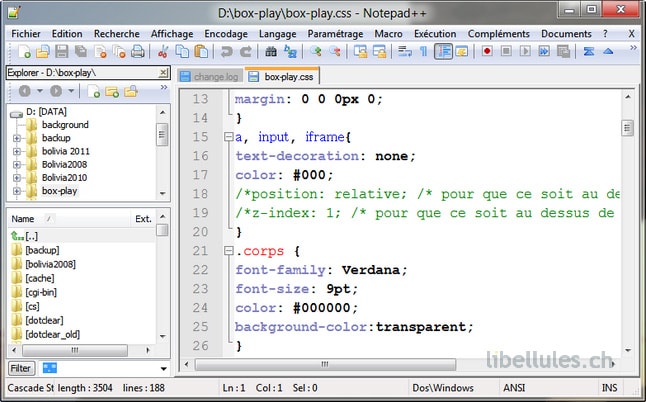
Task: Open the Macro menu
Action: coord(389,34)
